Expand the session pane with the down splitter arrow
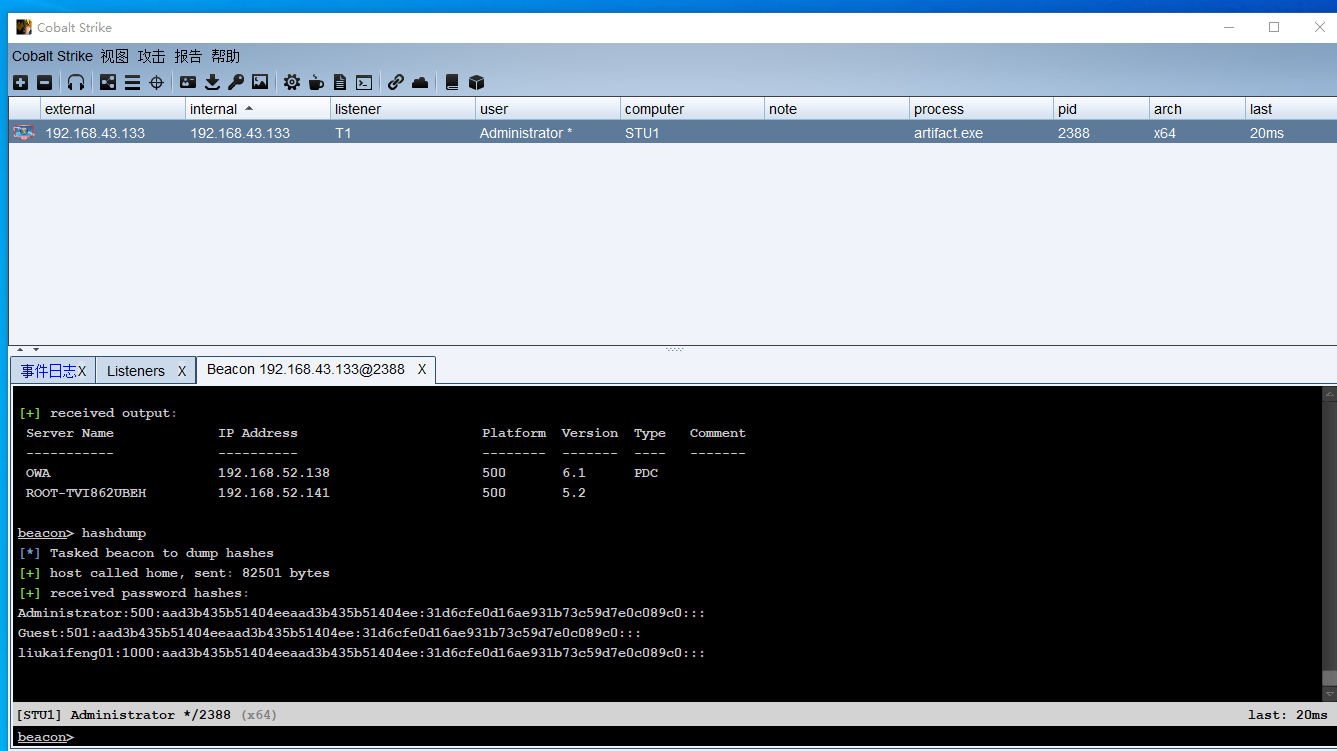The height and width of the screenshot is (751, 1337). [36, 349]
